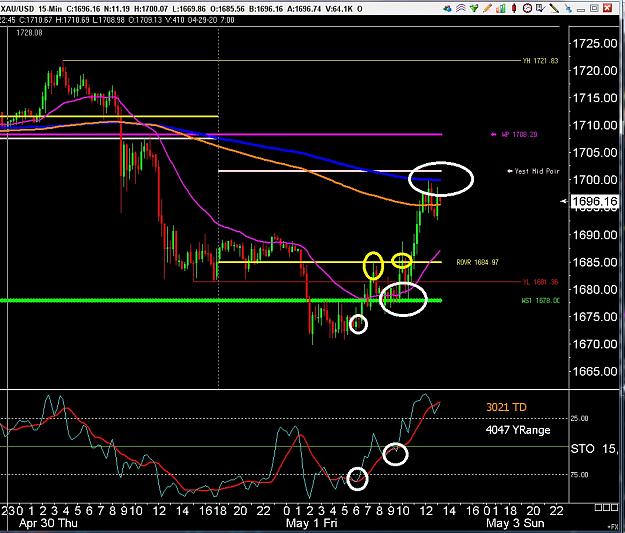625x533 pixels.
Task: Close the XAU/USD chart window
Action: [607, 8]
